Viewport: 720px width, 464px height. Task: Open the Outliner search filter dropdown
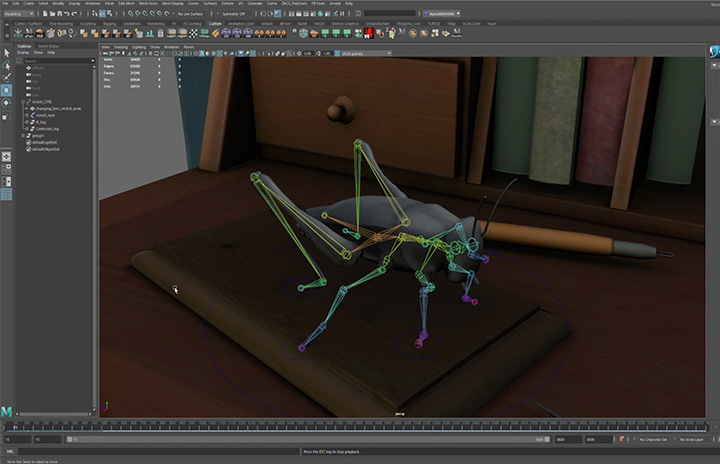tap(93, 61)
